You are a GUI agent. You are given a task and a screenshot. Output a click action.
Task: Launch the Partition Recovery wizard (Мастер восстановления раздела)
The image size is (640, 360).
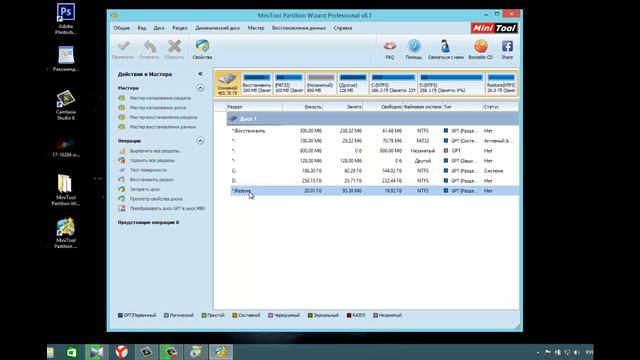163,117
